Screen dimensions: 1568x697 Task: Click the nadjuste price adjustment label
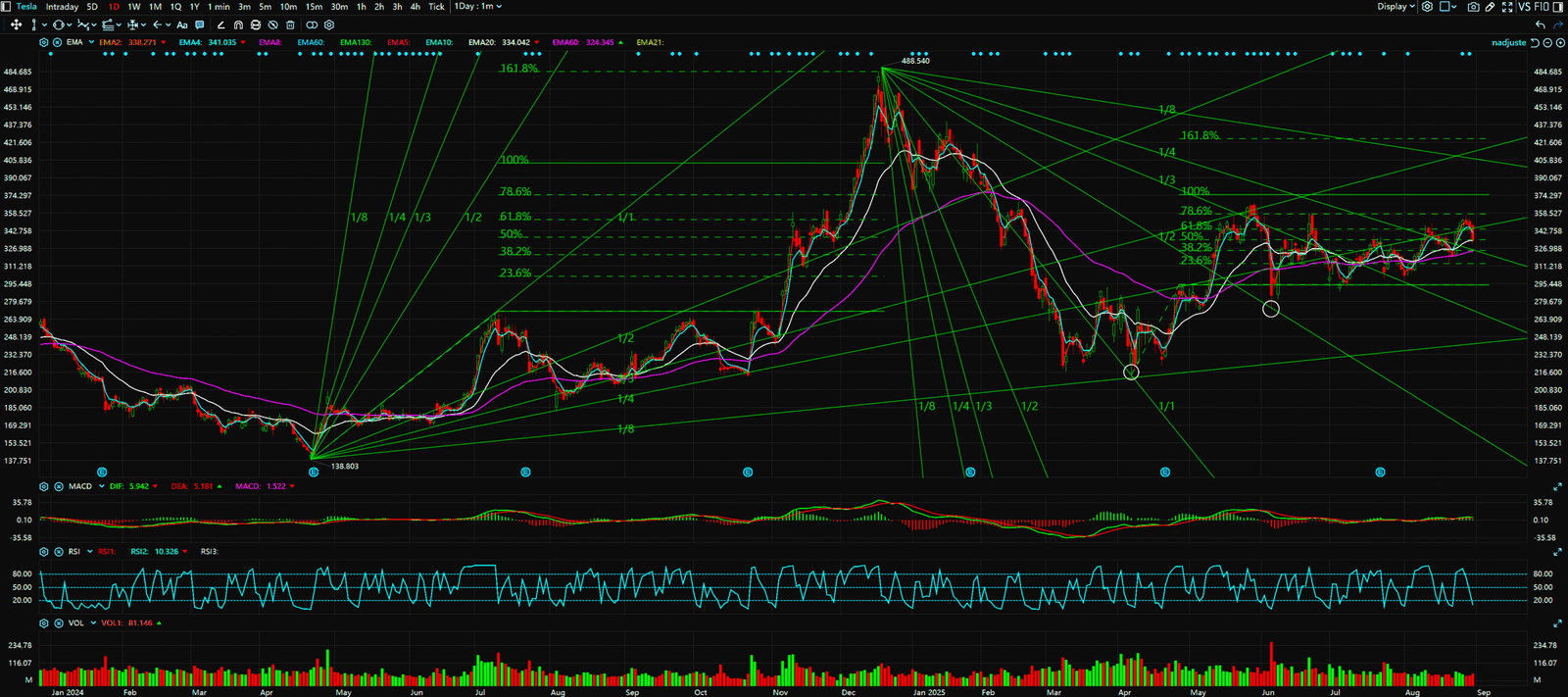1508,43
